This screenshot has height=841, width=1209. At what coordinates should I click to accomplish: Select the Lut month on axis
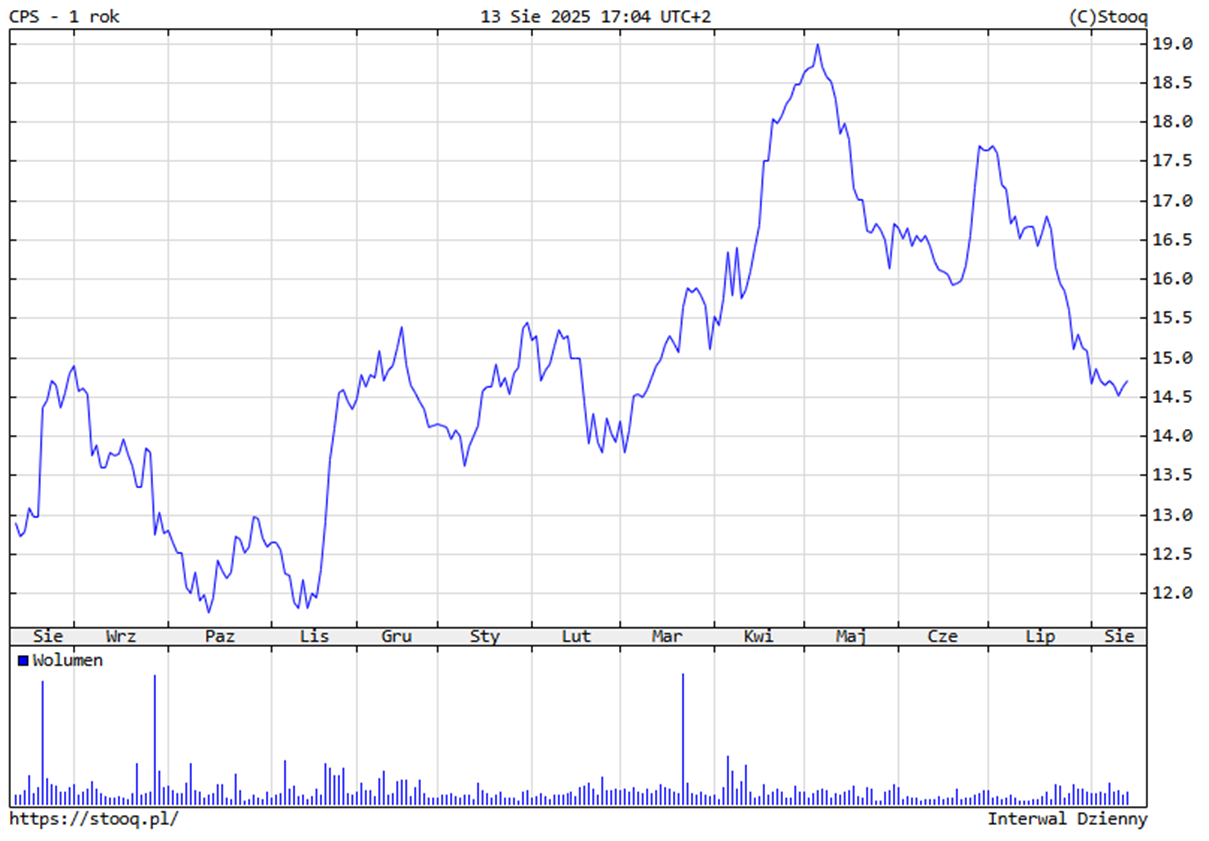coord(576,636)
